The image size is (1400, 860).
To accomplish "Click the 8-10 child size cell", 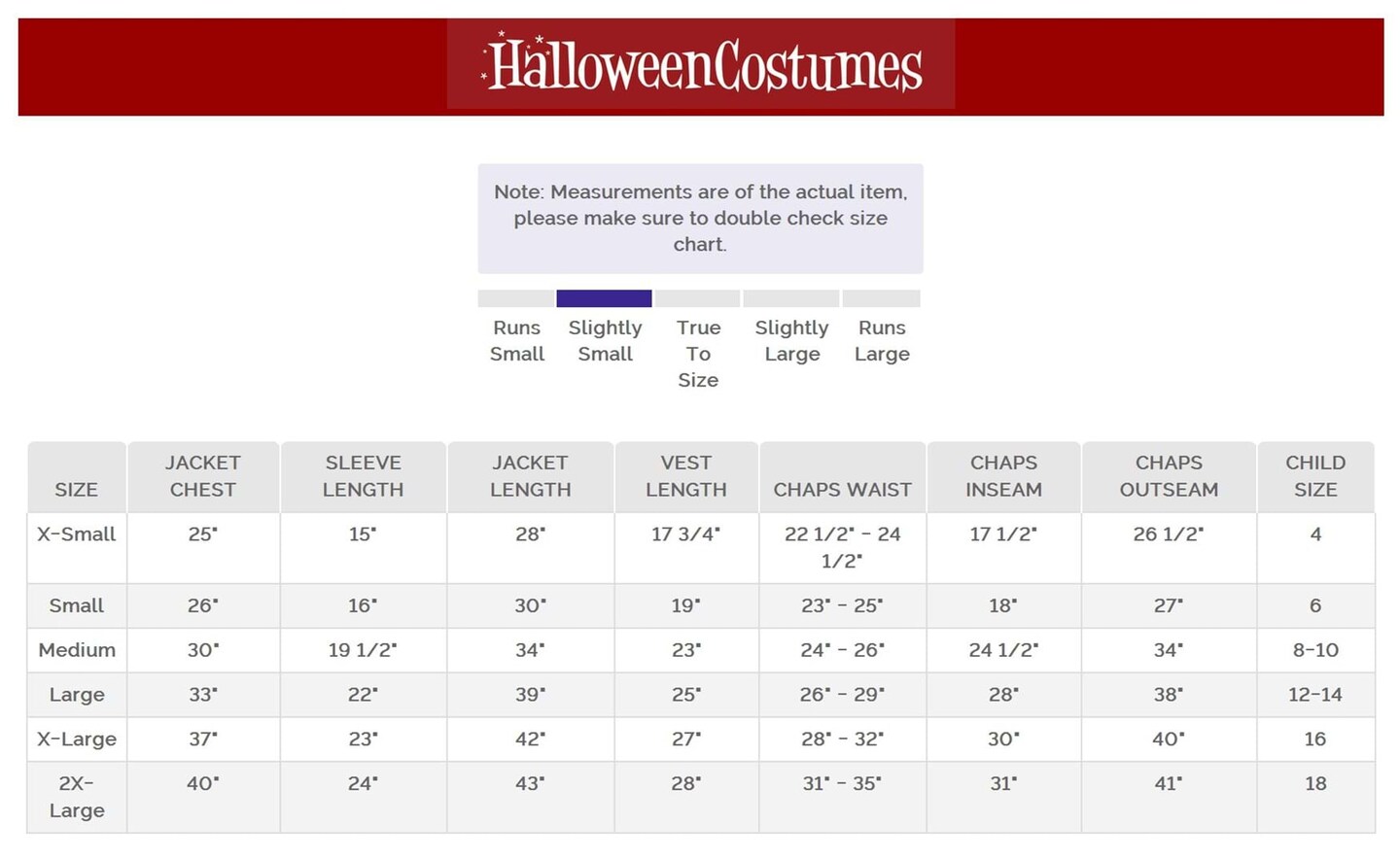I will click(1315, 650).
